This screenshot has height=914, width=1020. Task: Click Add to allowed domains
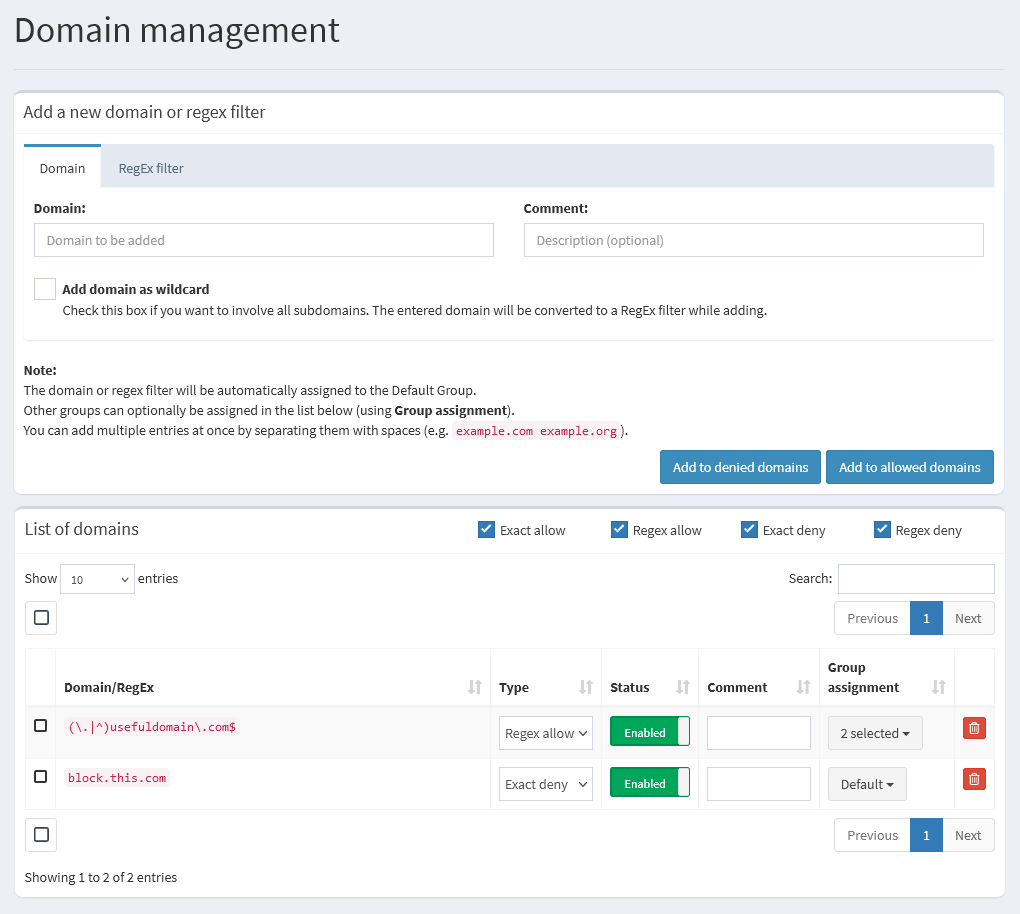[x=909, y=467]
